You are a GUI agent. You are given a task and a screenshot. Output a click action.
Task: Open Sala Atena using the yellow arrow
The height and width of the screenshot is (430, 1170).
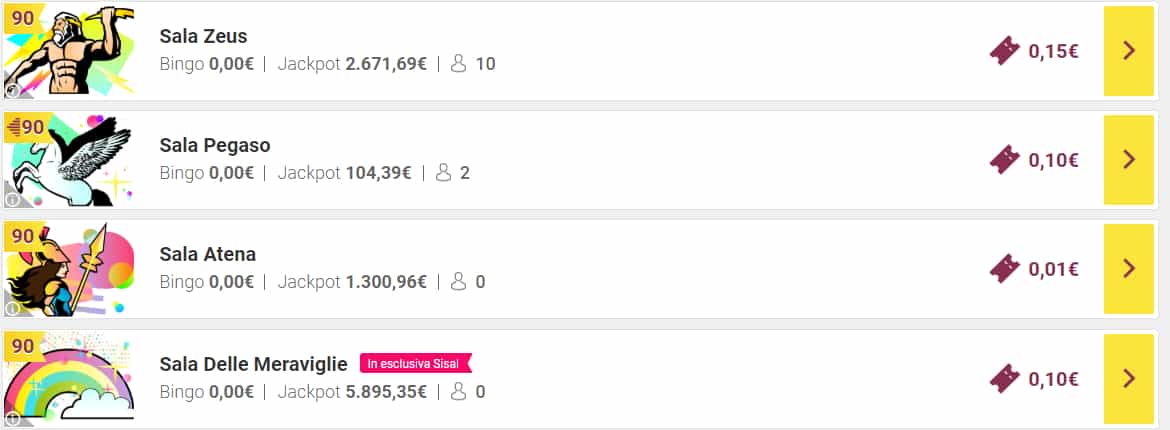[1128, 269]
